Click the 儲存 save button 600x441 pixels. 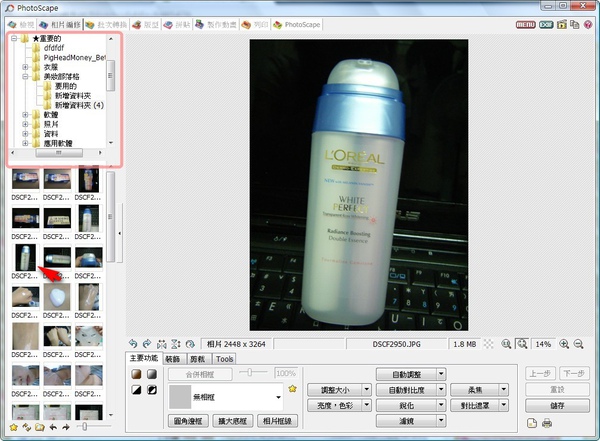point(557,405)
